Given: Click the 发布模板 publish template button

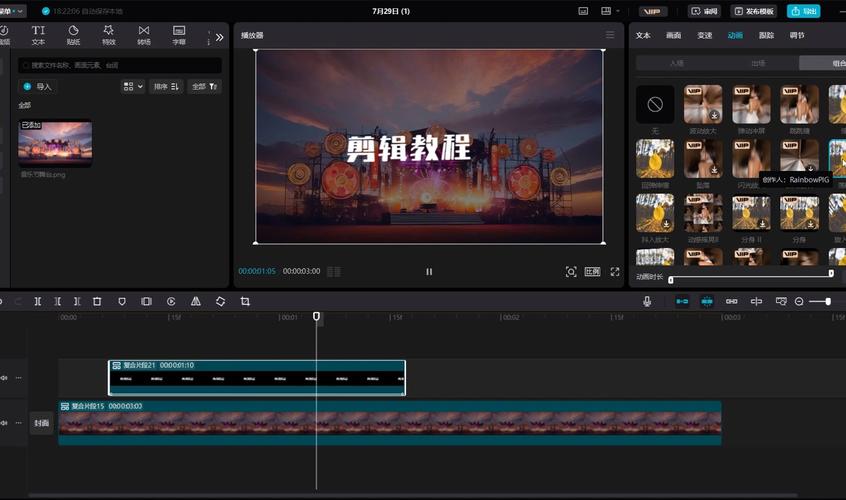Looking at the screenshot, I should click(x=754, y=11).
